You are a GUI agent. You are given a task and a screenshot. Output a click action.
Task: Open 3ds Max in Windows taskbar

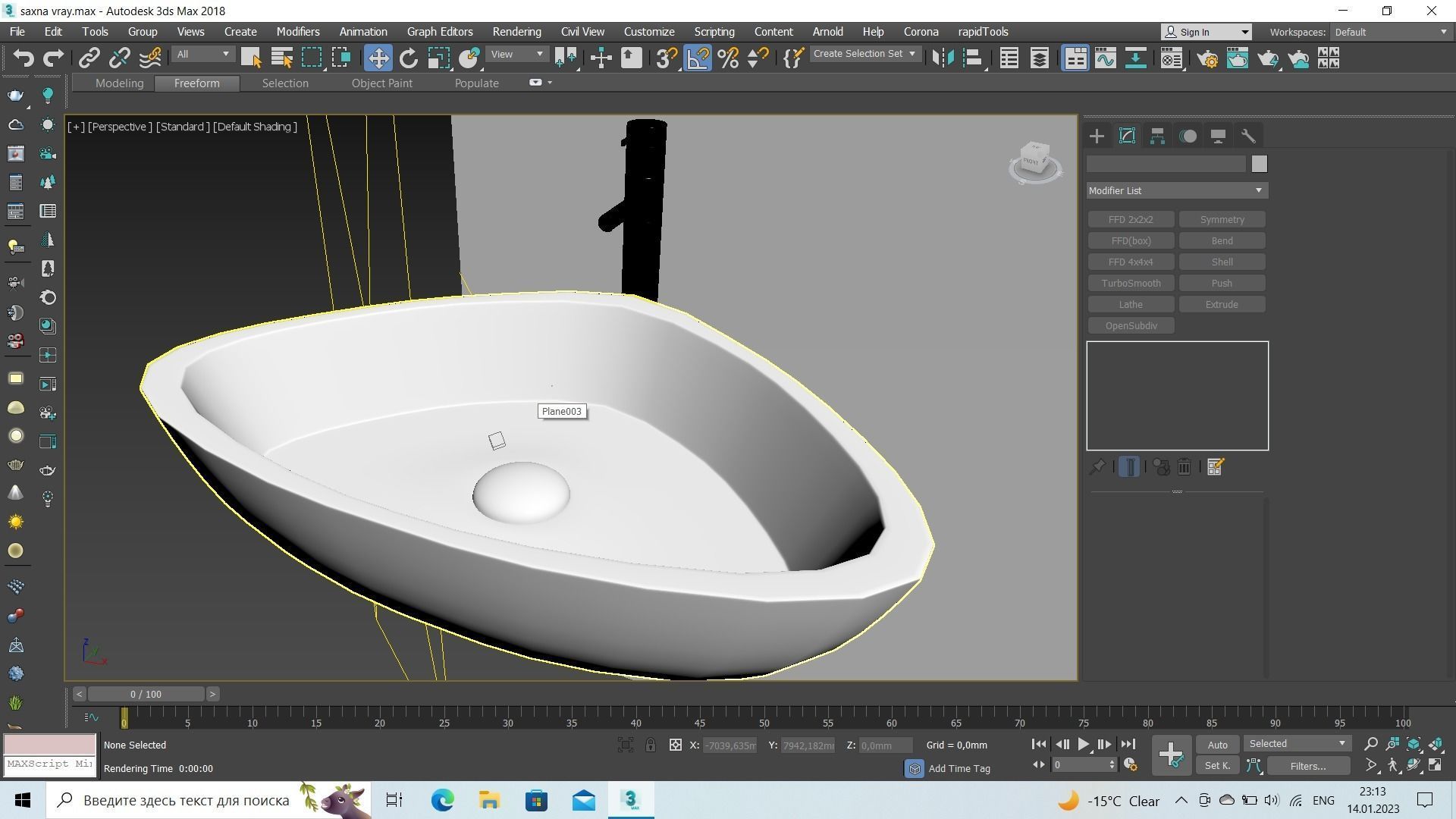click(x=630, y=800)
